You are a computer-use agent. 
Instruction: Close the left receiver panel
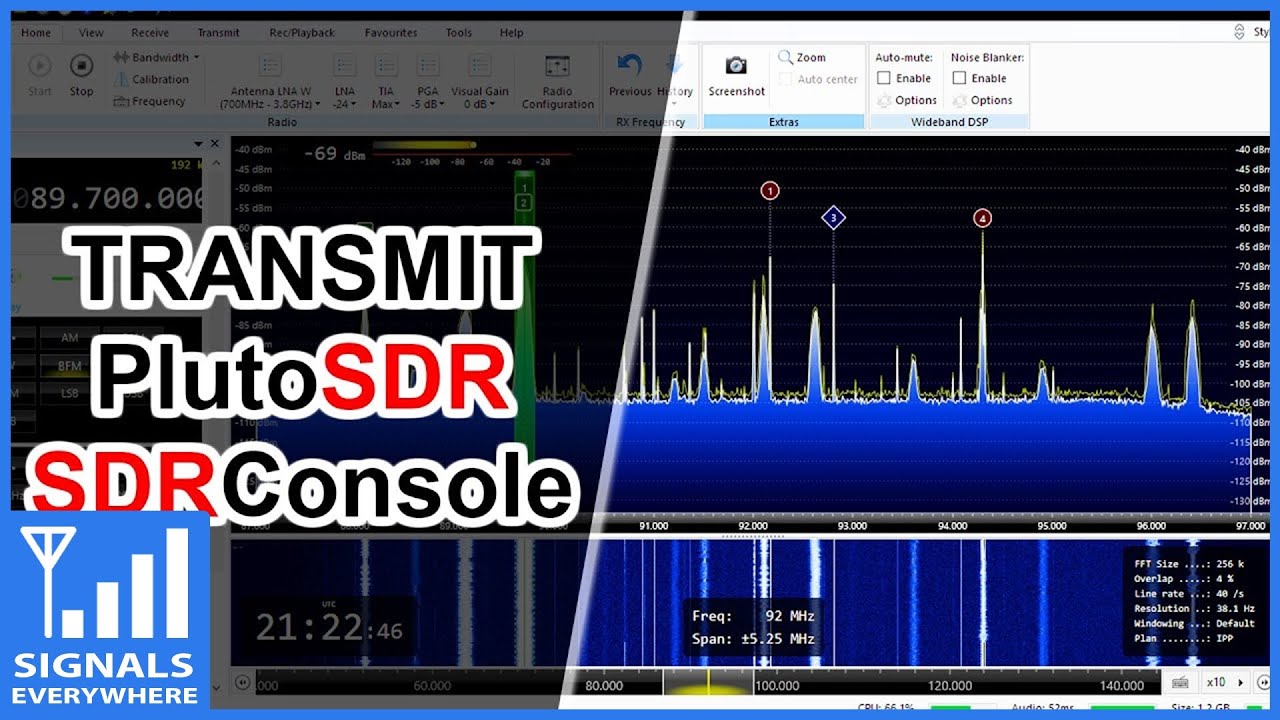[215, 144]
